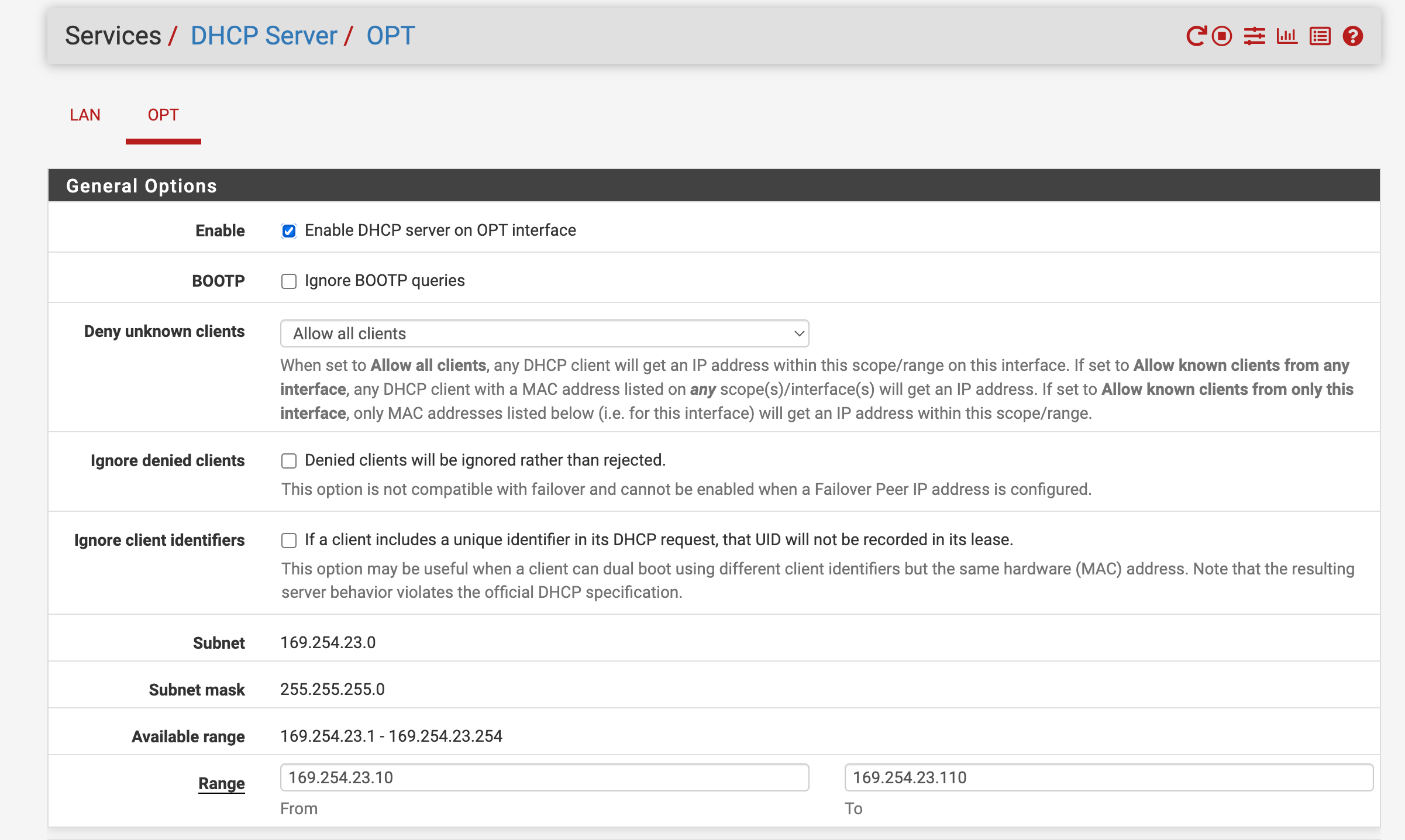Open the Deny unknown clients dropdown
Viewport: 1405px width, 840px height.
click(544, 333)
